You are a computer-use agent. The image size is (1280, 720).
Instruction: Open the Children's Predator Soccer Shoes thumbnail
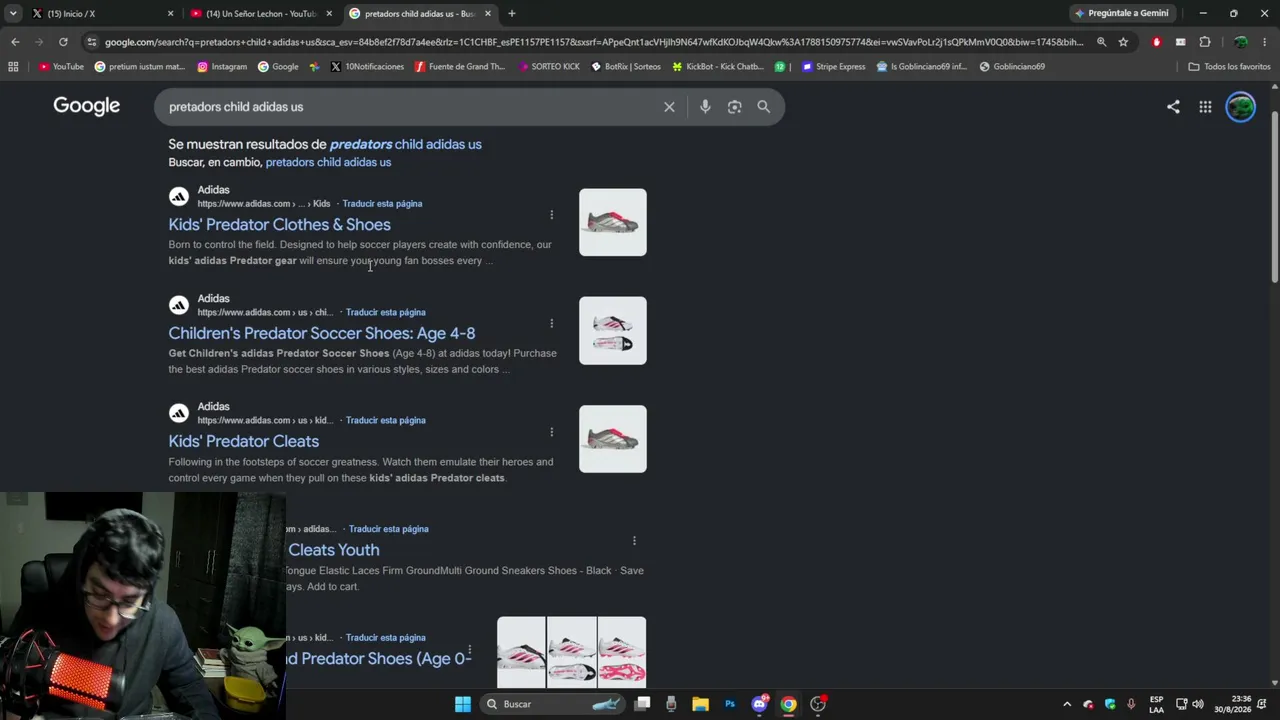point(613,331)
